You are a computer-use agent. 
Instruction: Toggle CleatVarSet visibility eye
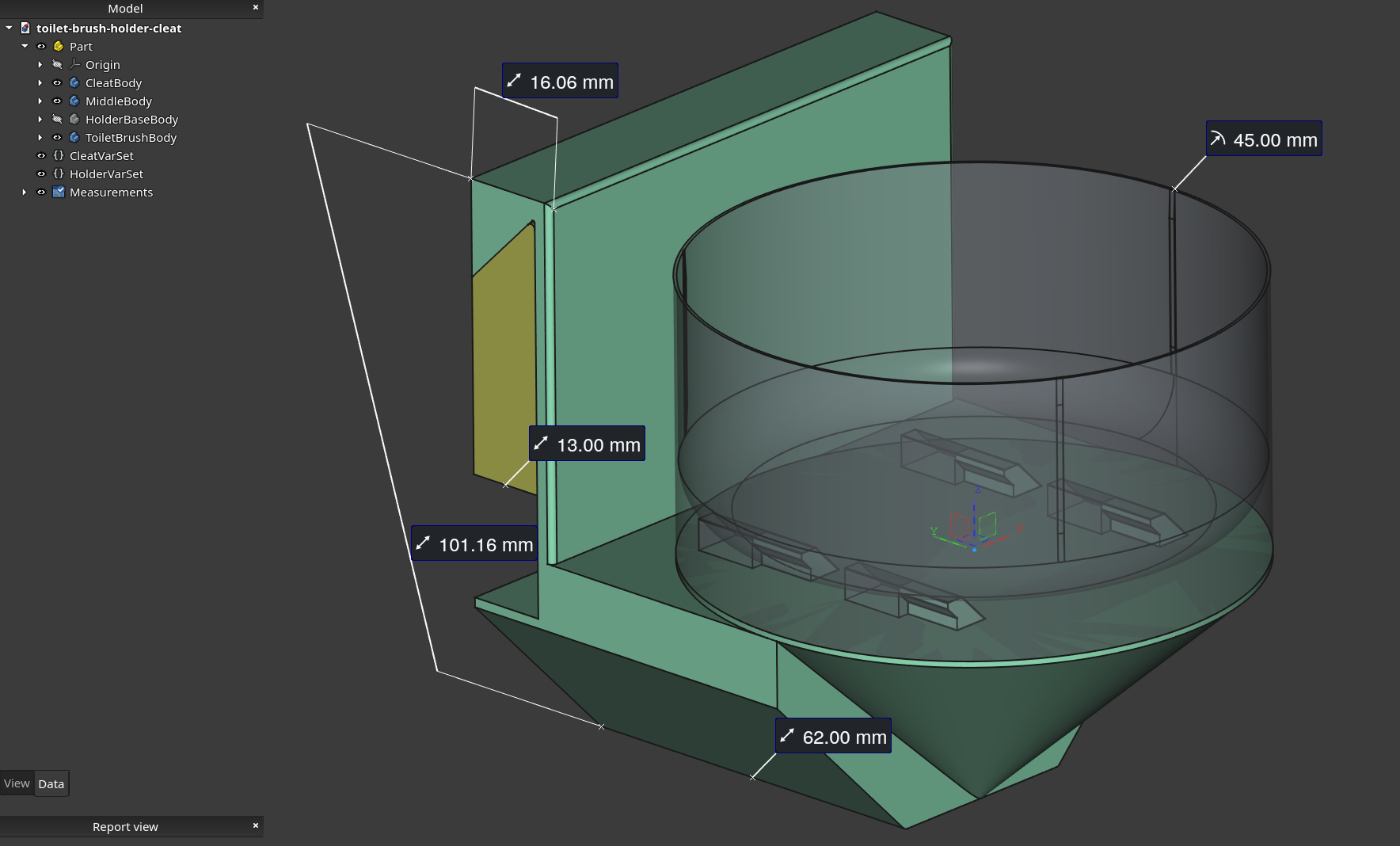point(41,155)
